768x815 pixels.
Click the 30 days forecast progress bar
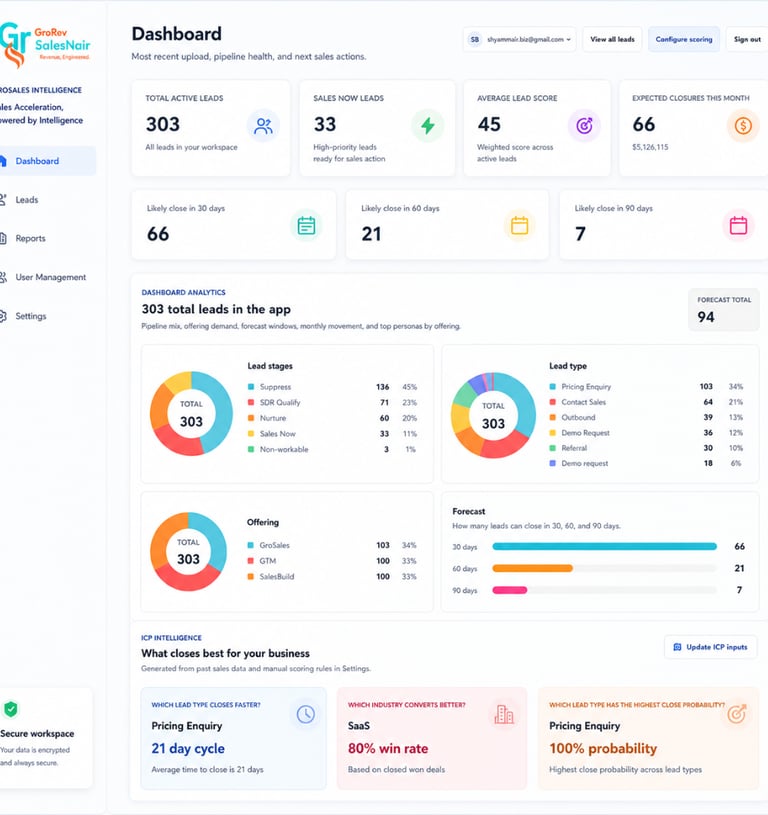click(604, 546)
